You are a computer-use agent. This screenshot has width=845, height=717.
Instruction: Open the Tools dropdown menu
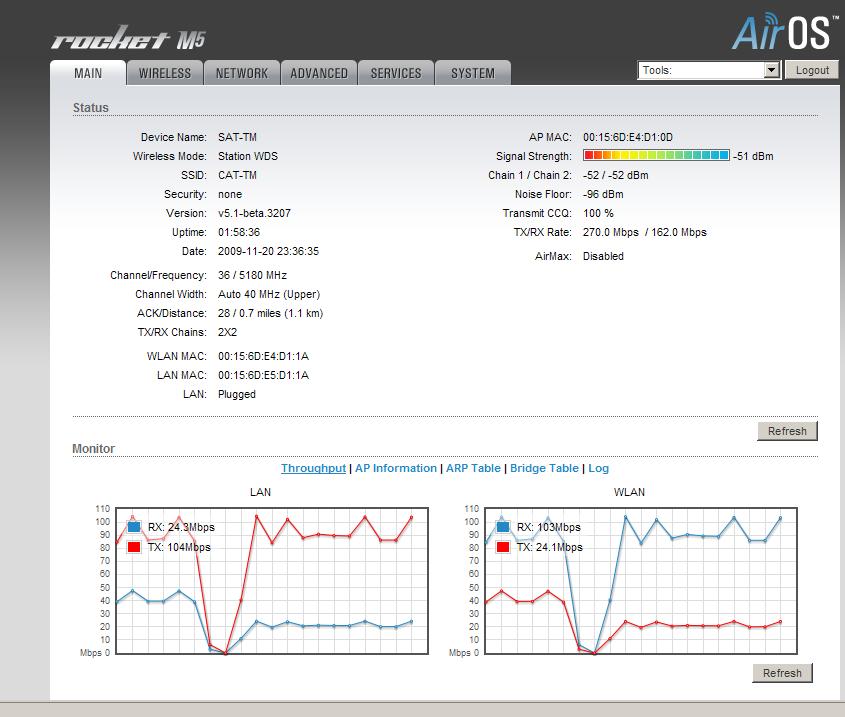pyautogui.click(x=709, y=70)
